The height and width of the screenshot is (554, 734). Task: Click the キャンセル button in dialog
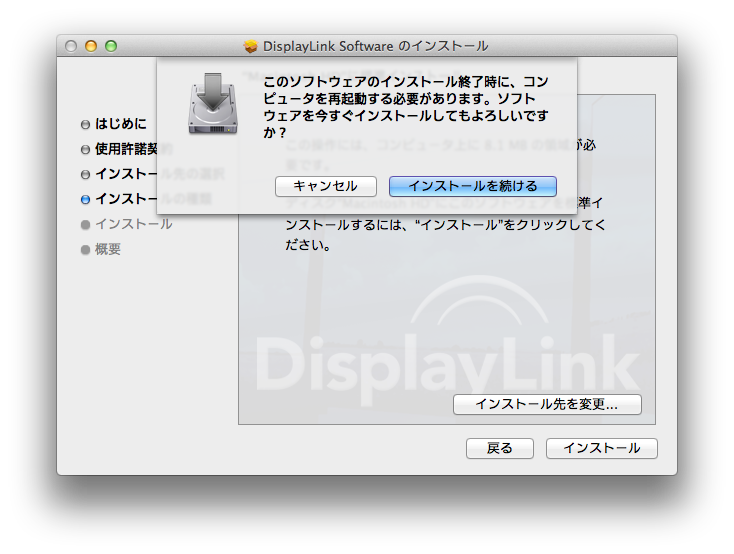point(326,186)
